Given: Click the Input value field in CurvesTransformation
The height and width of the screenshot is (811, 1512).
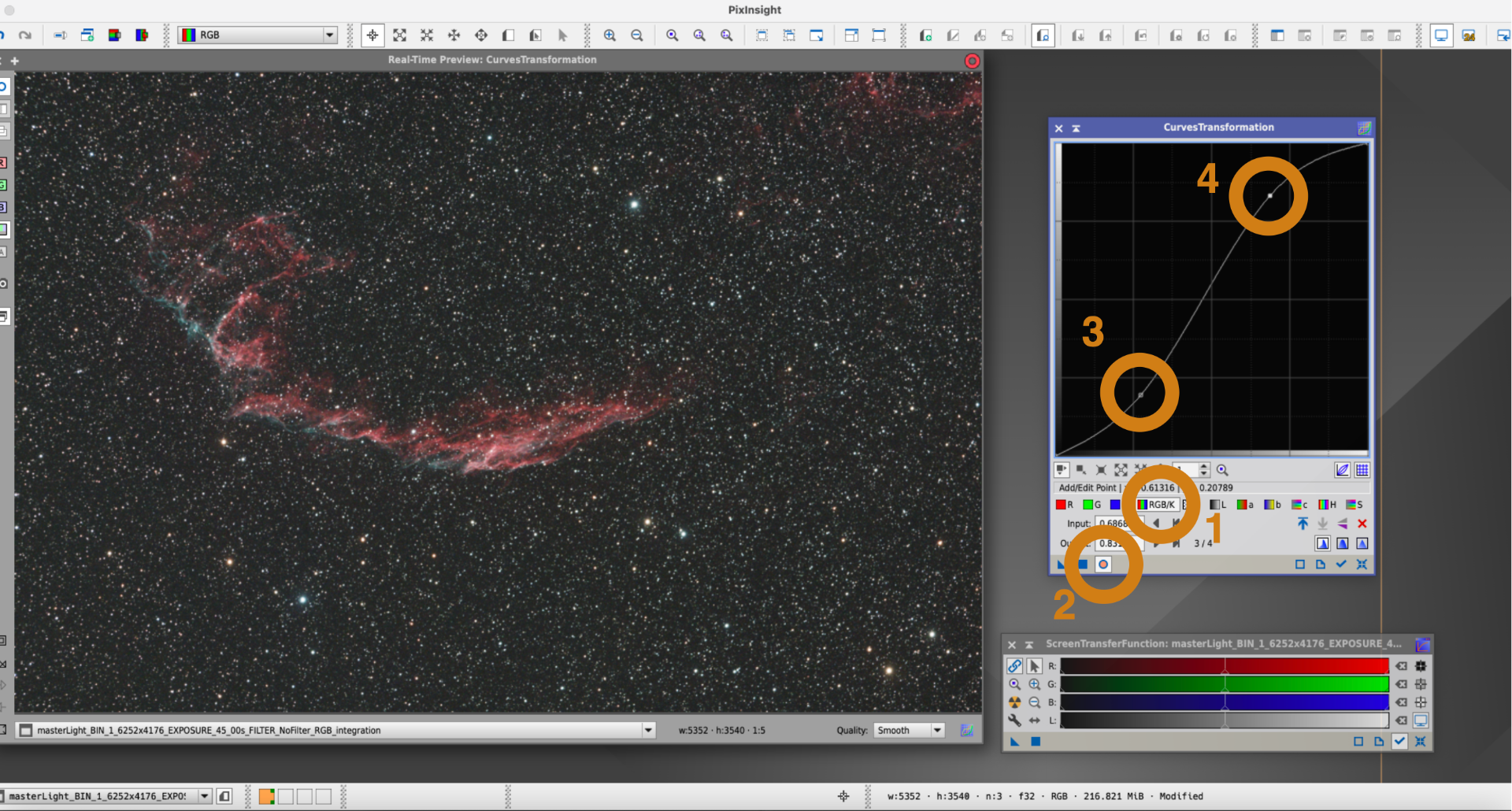Looking at the screenshot, I should tap(1118, 524).
